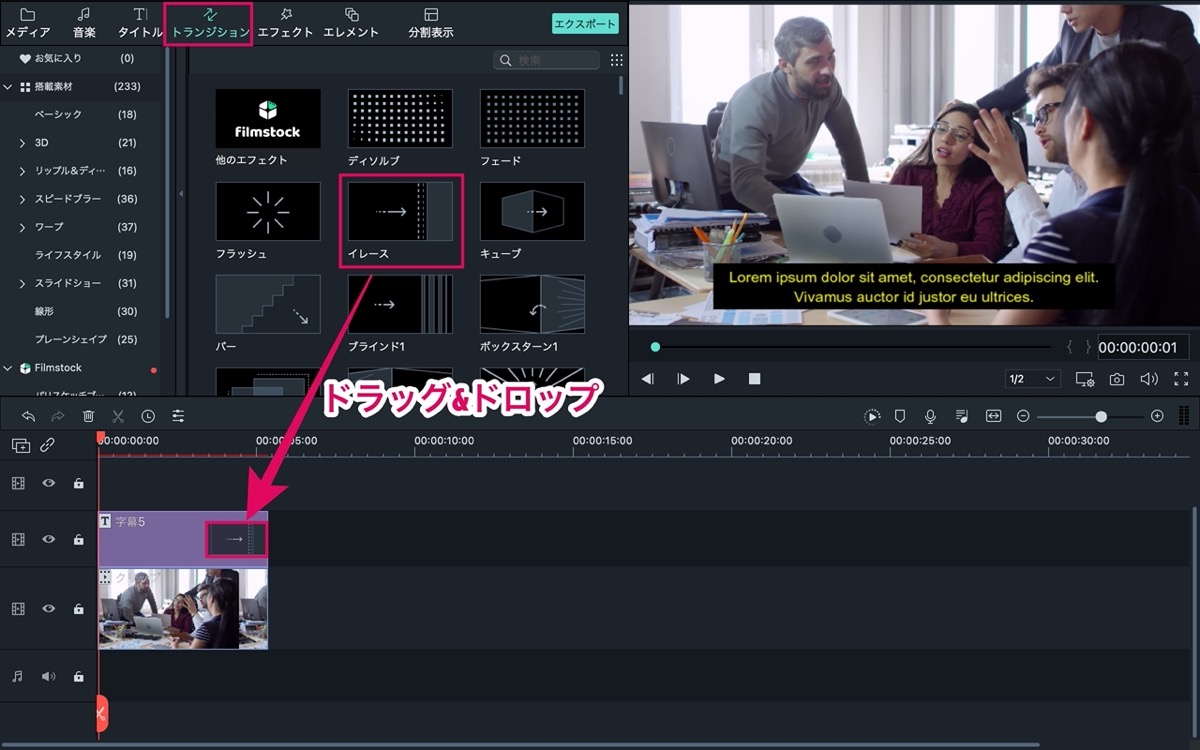Expand the スライドショー category

[22, 283]
